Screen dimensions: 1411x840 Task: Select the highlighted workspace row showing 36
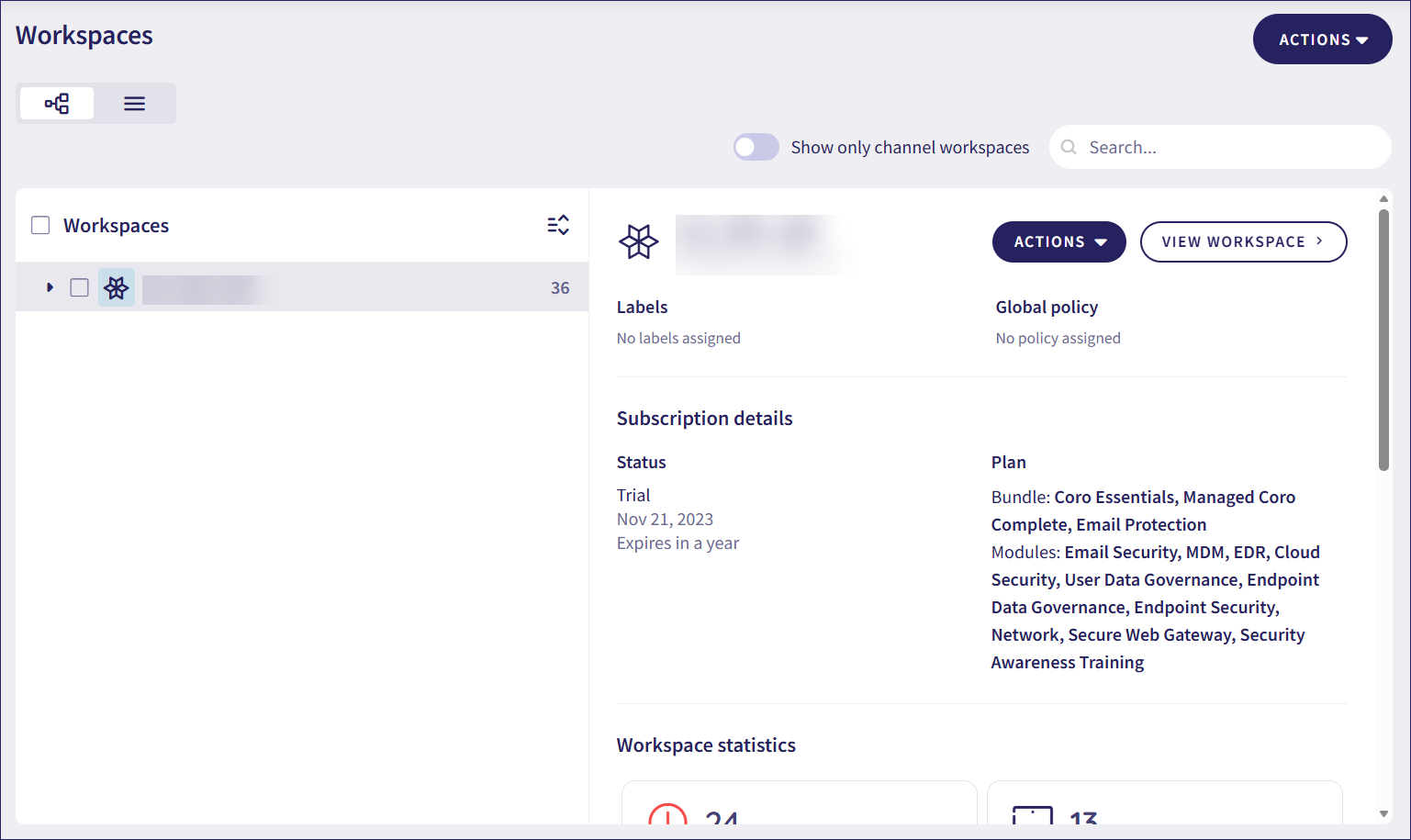(x=321, y=287)
